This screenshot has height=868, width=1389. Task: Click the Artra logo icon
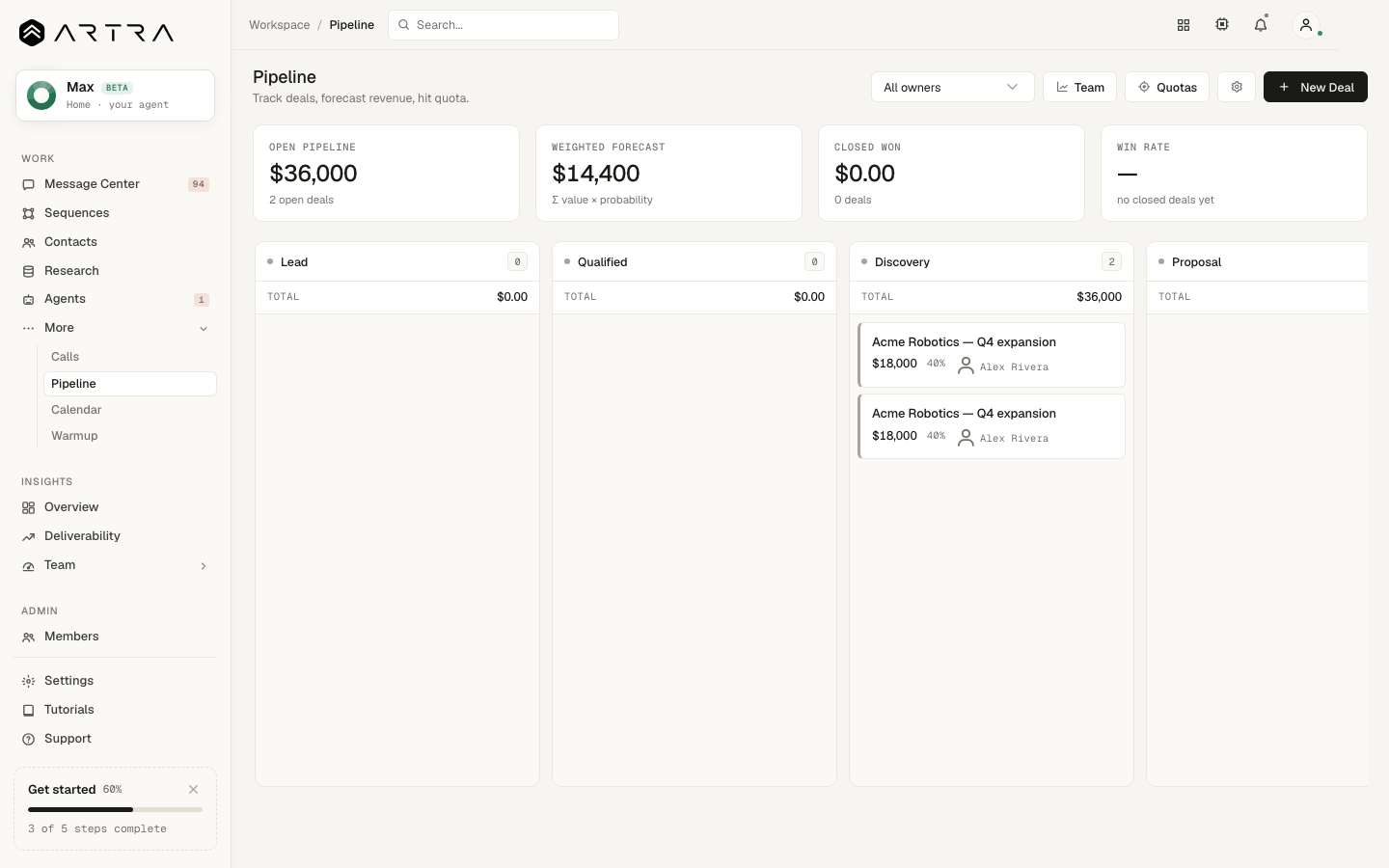click(32, 33)
